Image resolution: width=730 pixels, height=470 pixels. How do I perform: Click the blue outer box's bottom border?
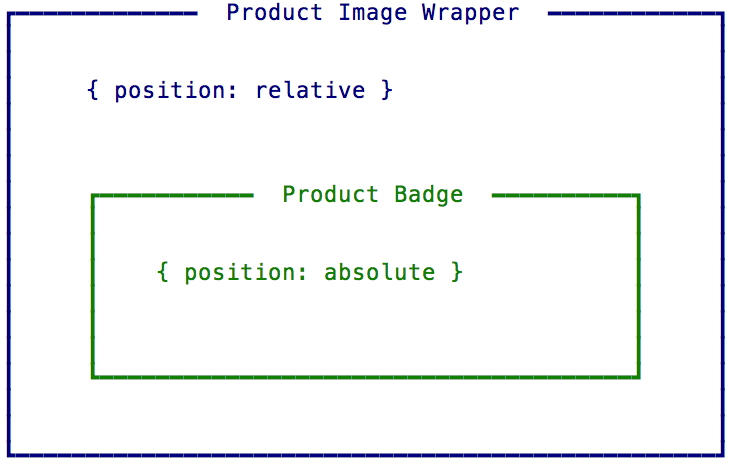[x=365, y=453]
